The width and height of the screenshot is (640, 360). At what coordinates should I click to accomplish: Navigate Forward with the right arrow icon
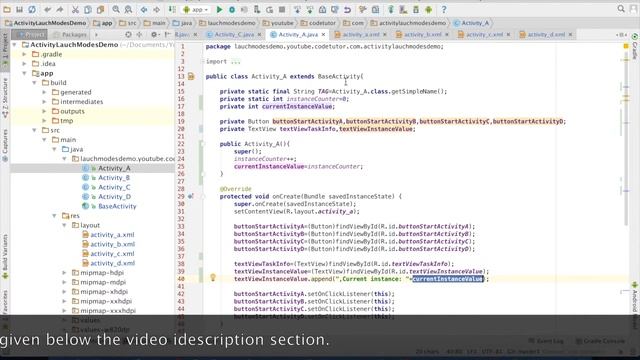pos(156,9)
